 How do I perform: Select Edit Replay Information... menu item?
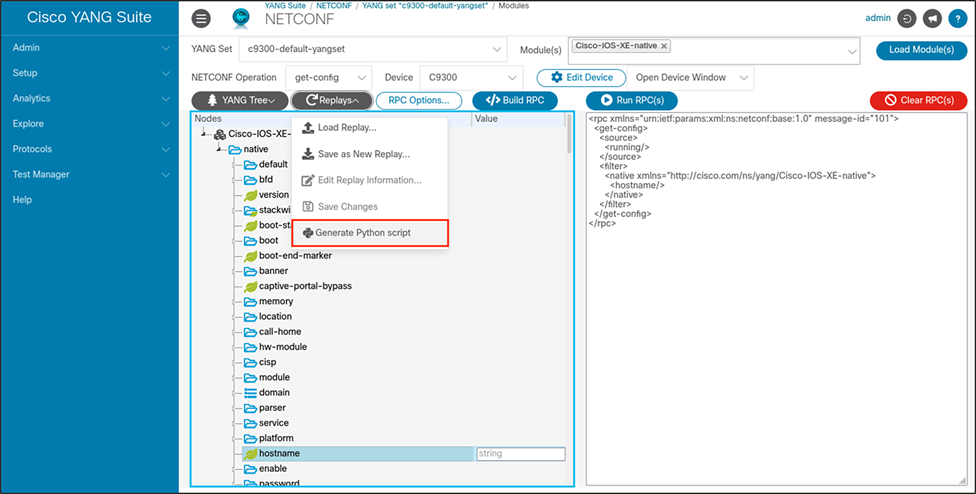pos(369,180)
